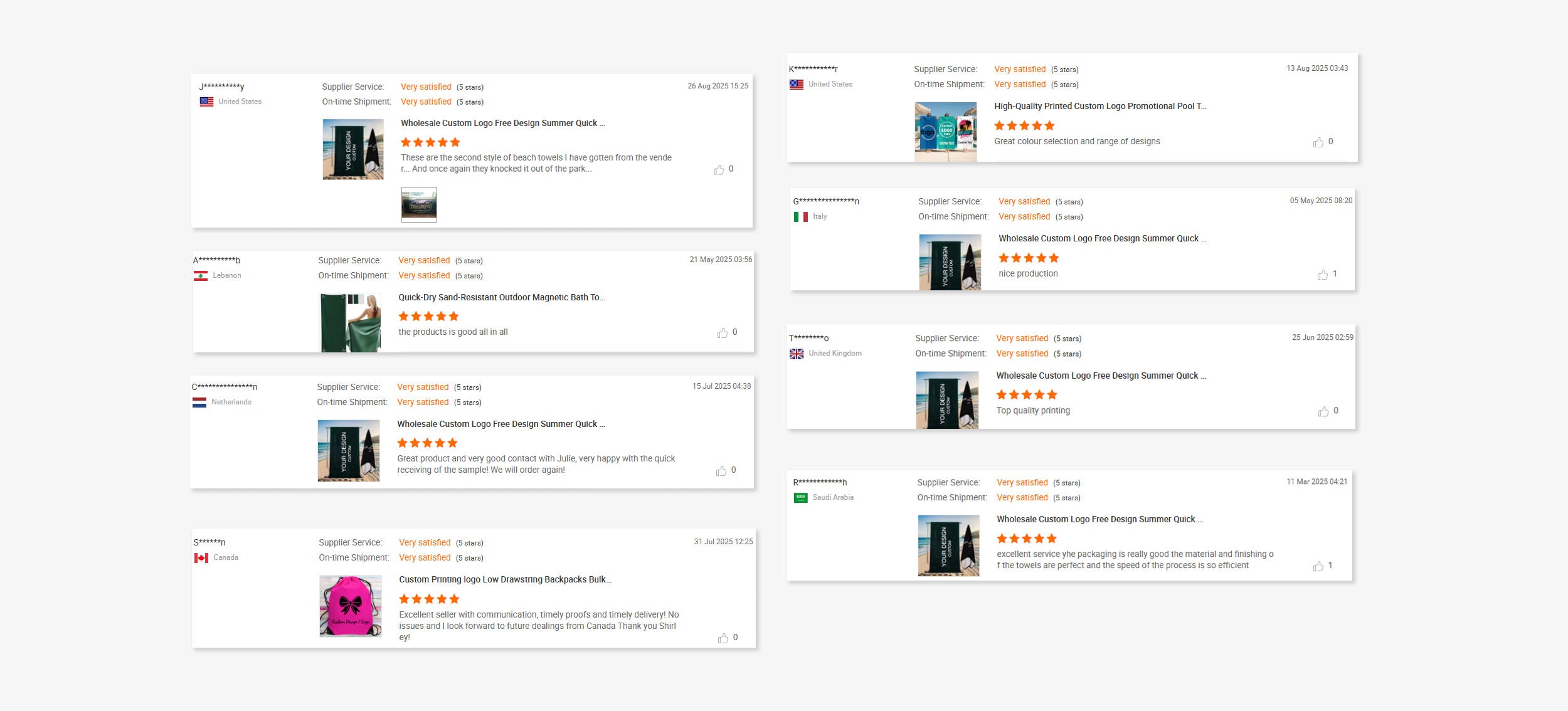1568x711 pixels.
Task: Open the Promotional Pool Towel product thumbnail
Action: (945, 132)
